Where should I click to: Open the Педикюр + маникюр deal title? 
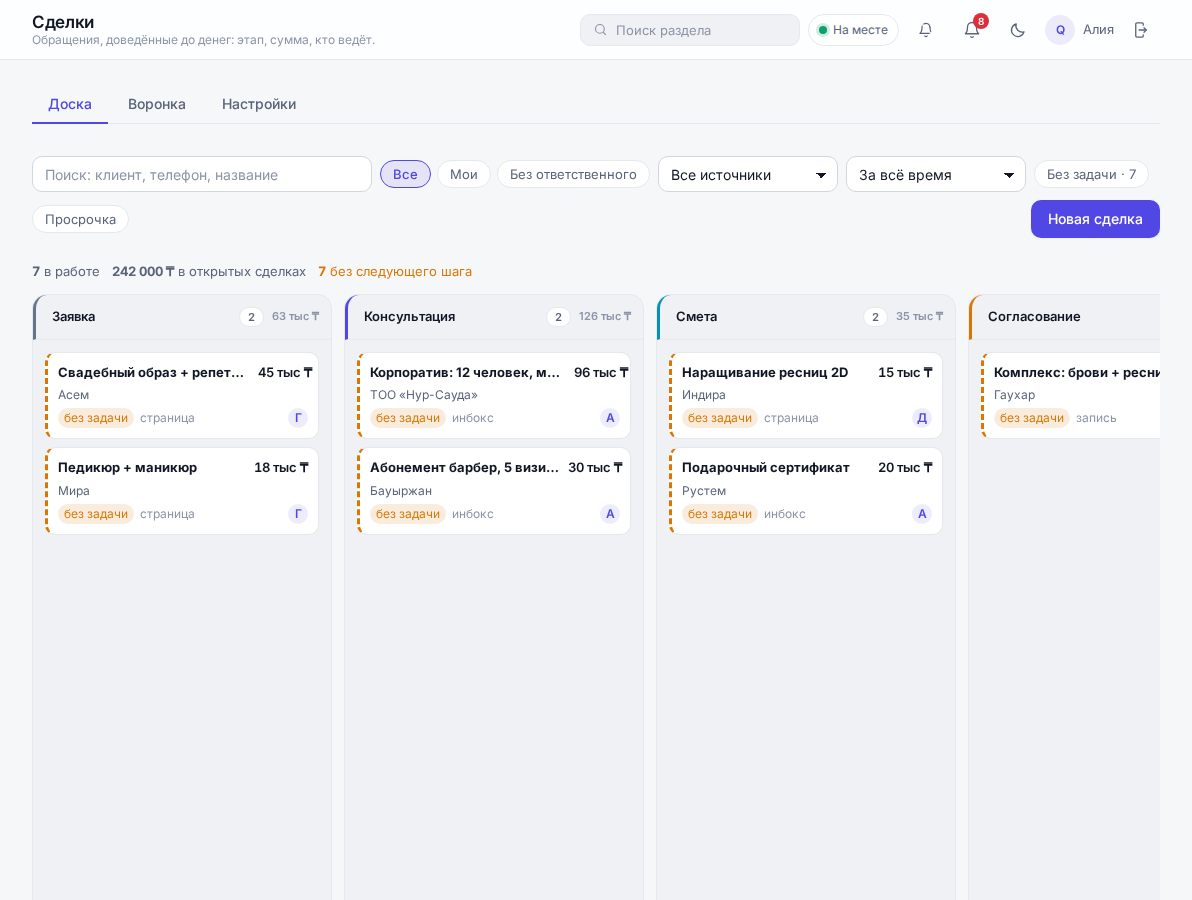pyautogui.click(x=128, y=467)
